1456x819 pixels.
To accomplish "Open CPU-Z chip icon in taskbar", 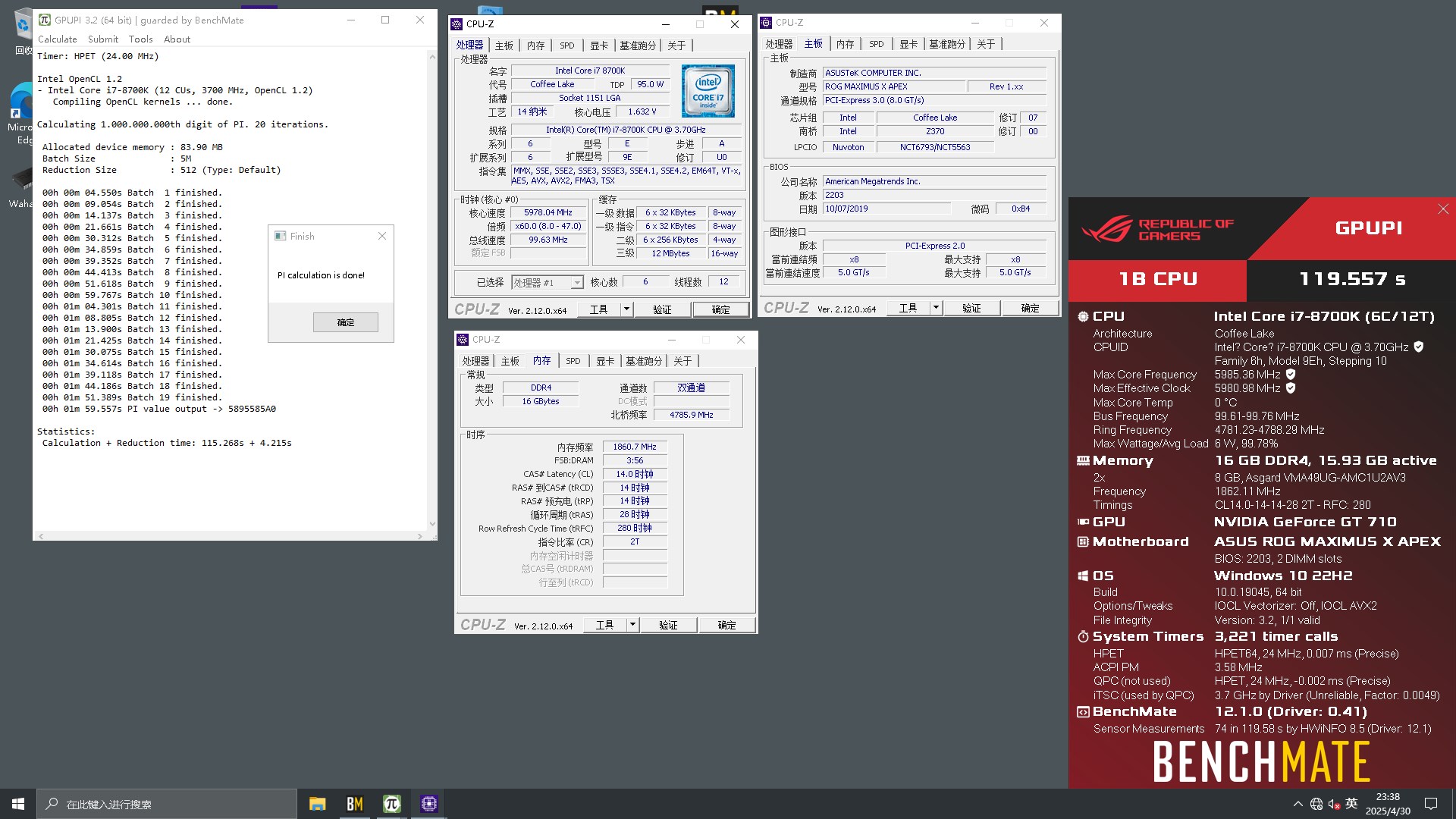I will (428, 804).
